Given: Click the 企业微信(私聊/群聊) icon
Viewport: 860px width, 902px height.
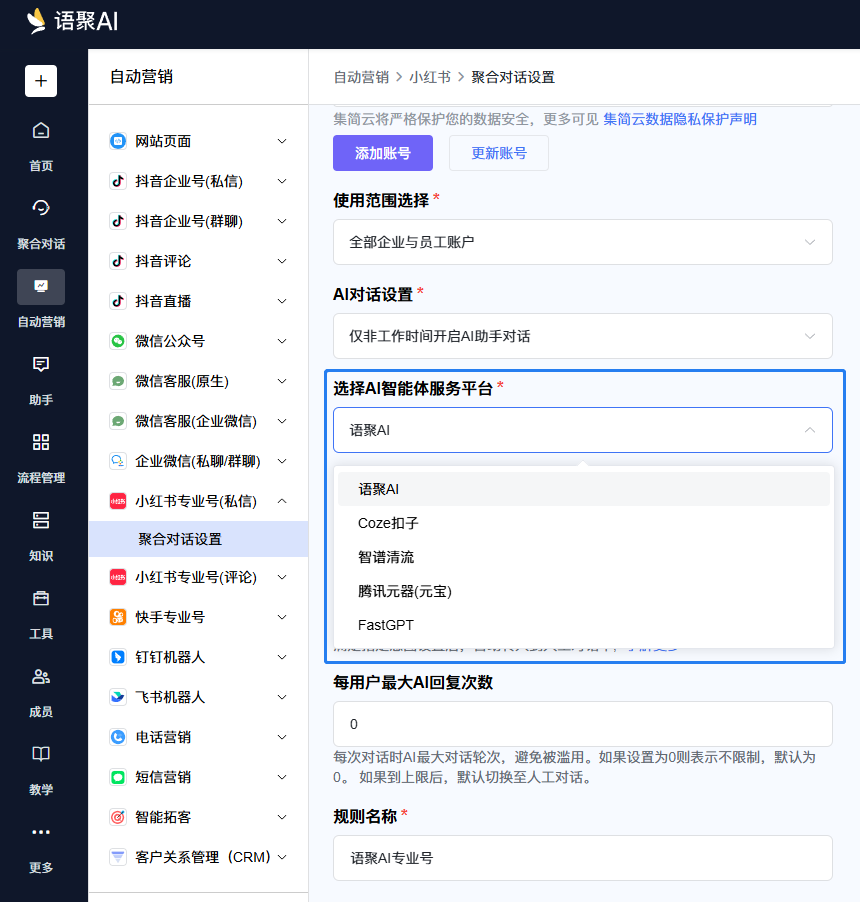Looking at the screenshot, I should (118, 461).
